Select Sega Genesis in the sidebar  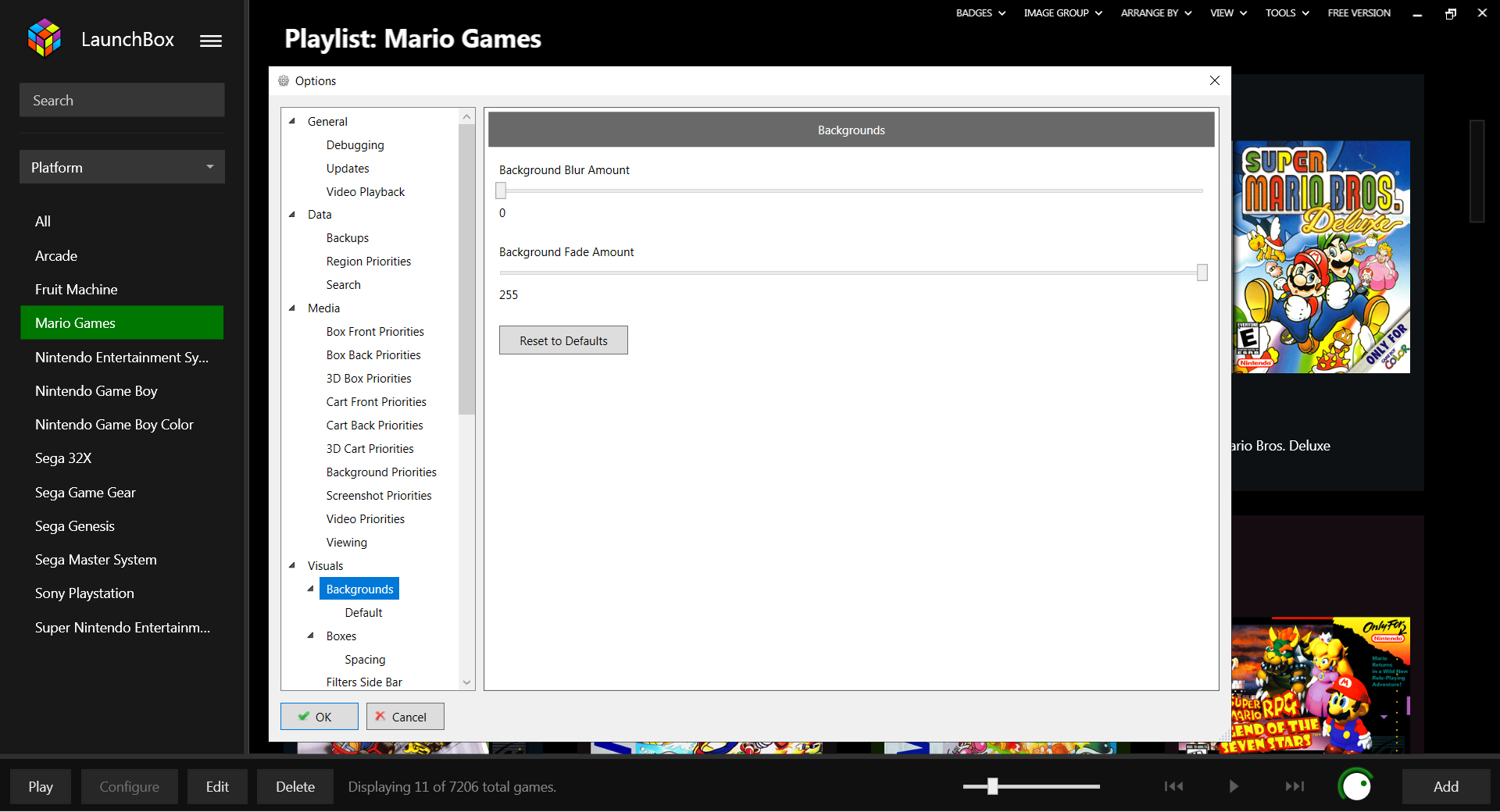click(122, 525)
